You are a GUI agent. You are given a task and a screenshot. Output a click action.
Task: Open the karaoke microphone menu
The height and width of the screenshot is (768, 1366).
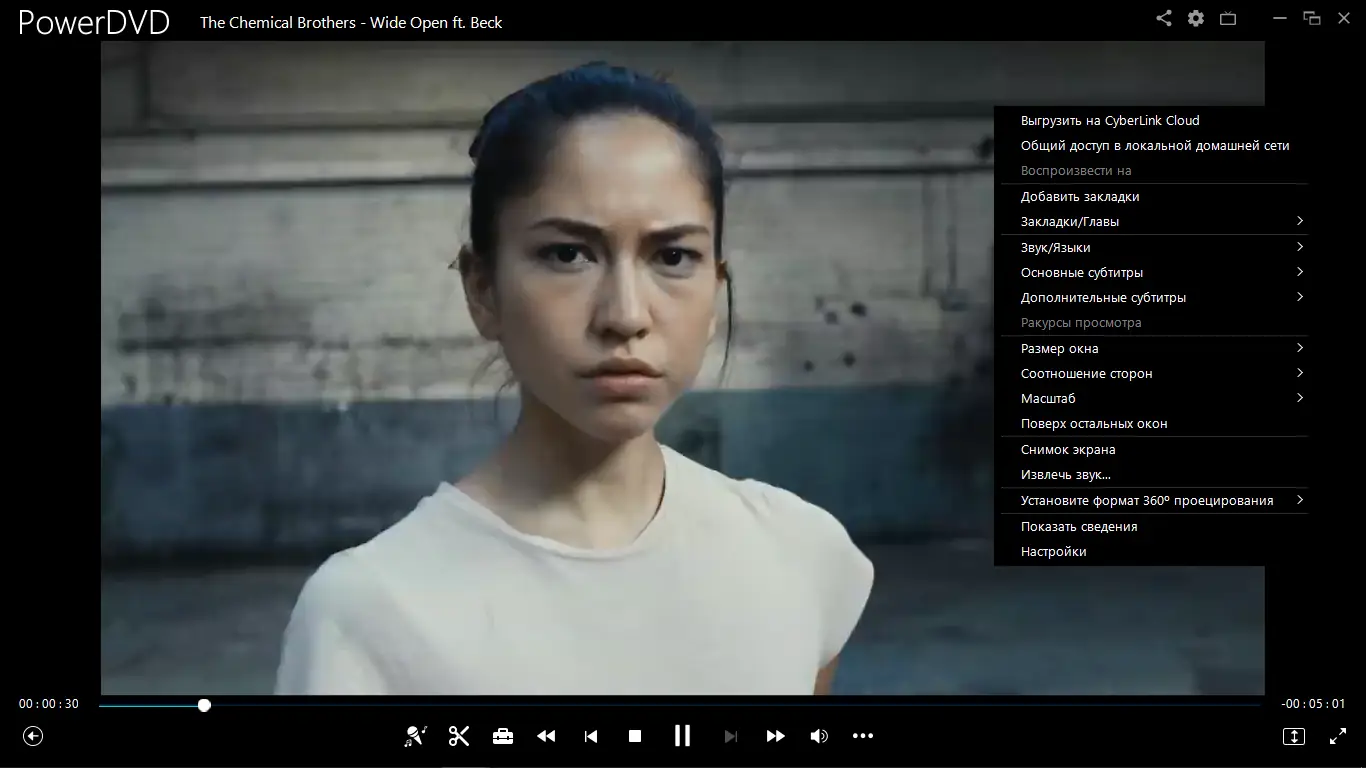[415, 736]
